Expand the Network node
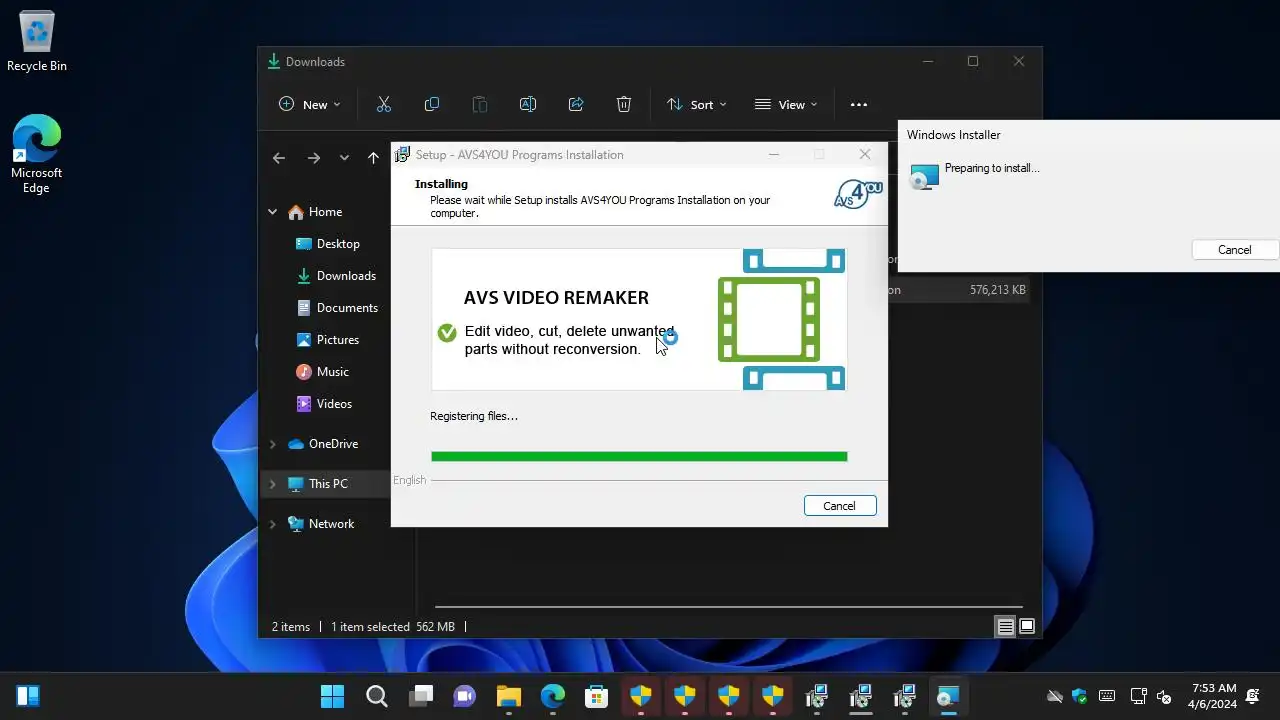This screenshot has width=1280, height=720. point(272,524)
